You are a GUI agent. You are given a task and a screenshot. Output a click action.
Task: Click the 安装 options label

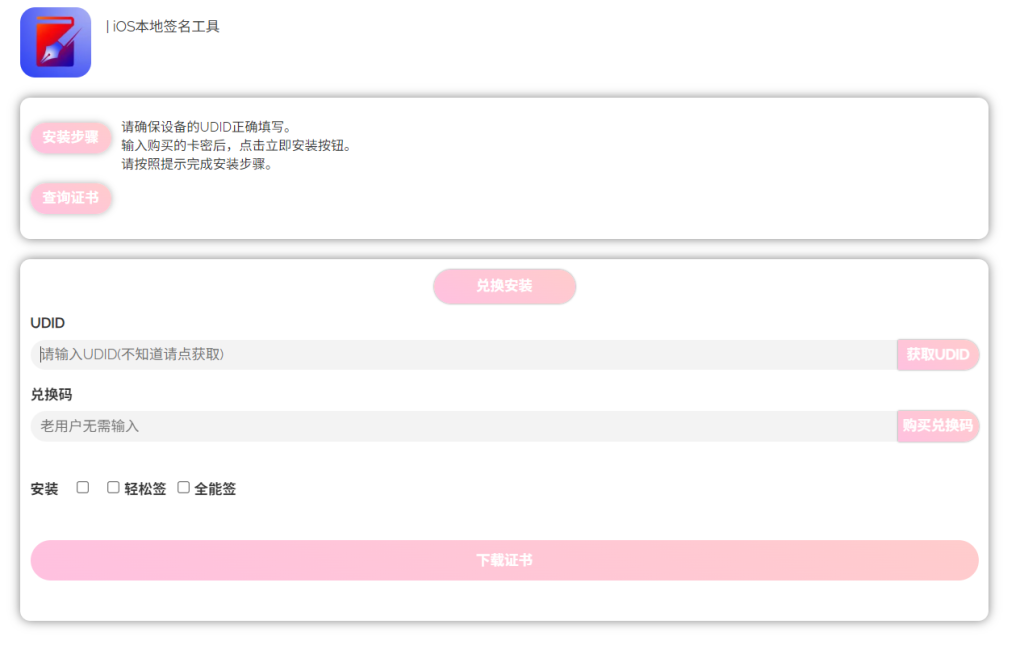[x=44, y=489]
